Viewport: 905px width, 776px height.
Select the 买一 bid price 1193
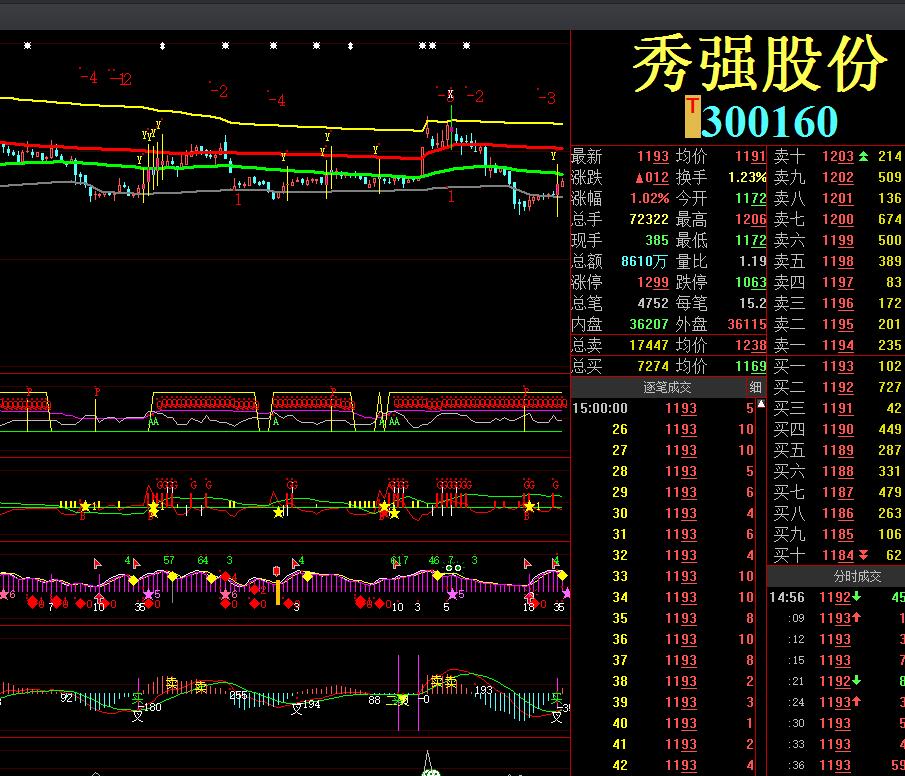pos(837,366)
